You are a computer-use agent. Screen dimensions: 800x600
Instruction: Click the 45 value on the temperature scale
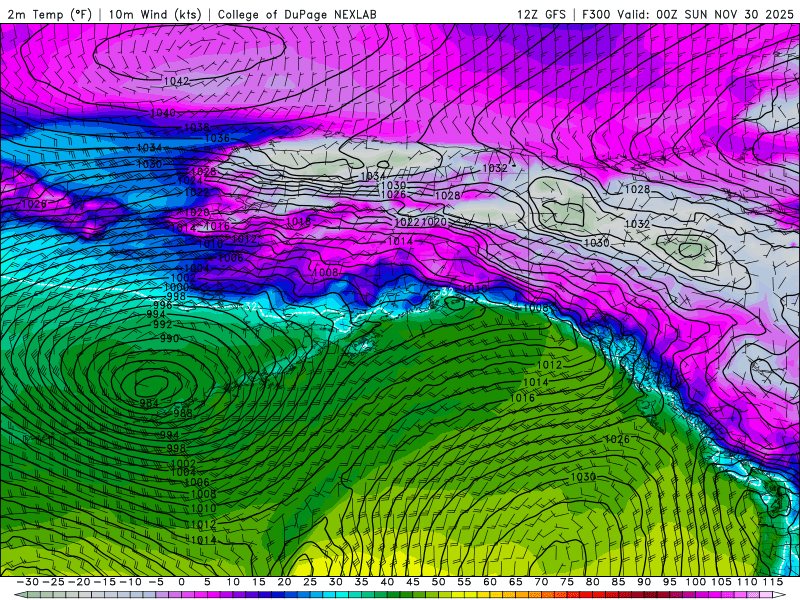(412, 582)
